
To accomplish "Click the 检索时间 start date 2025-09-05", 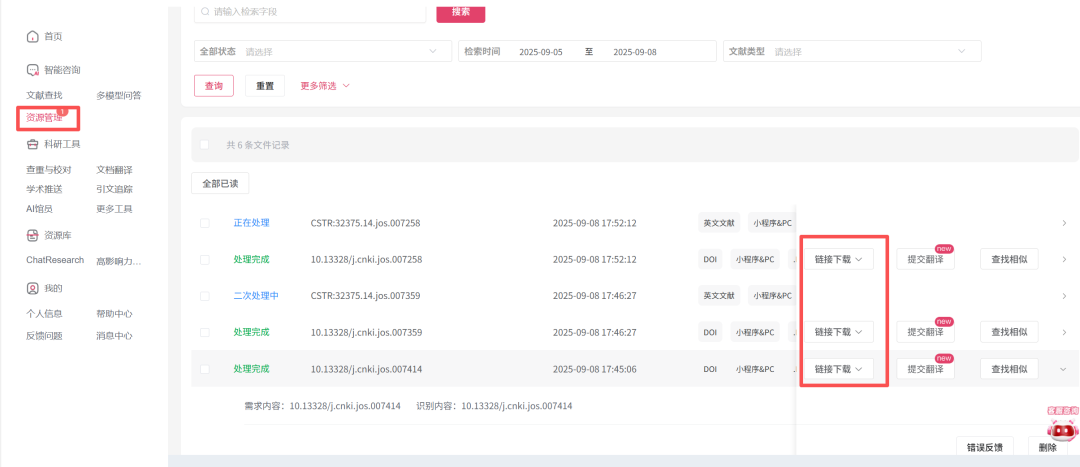I will (541, 52).
